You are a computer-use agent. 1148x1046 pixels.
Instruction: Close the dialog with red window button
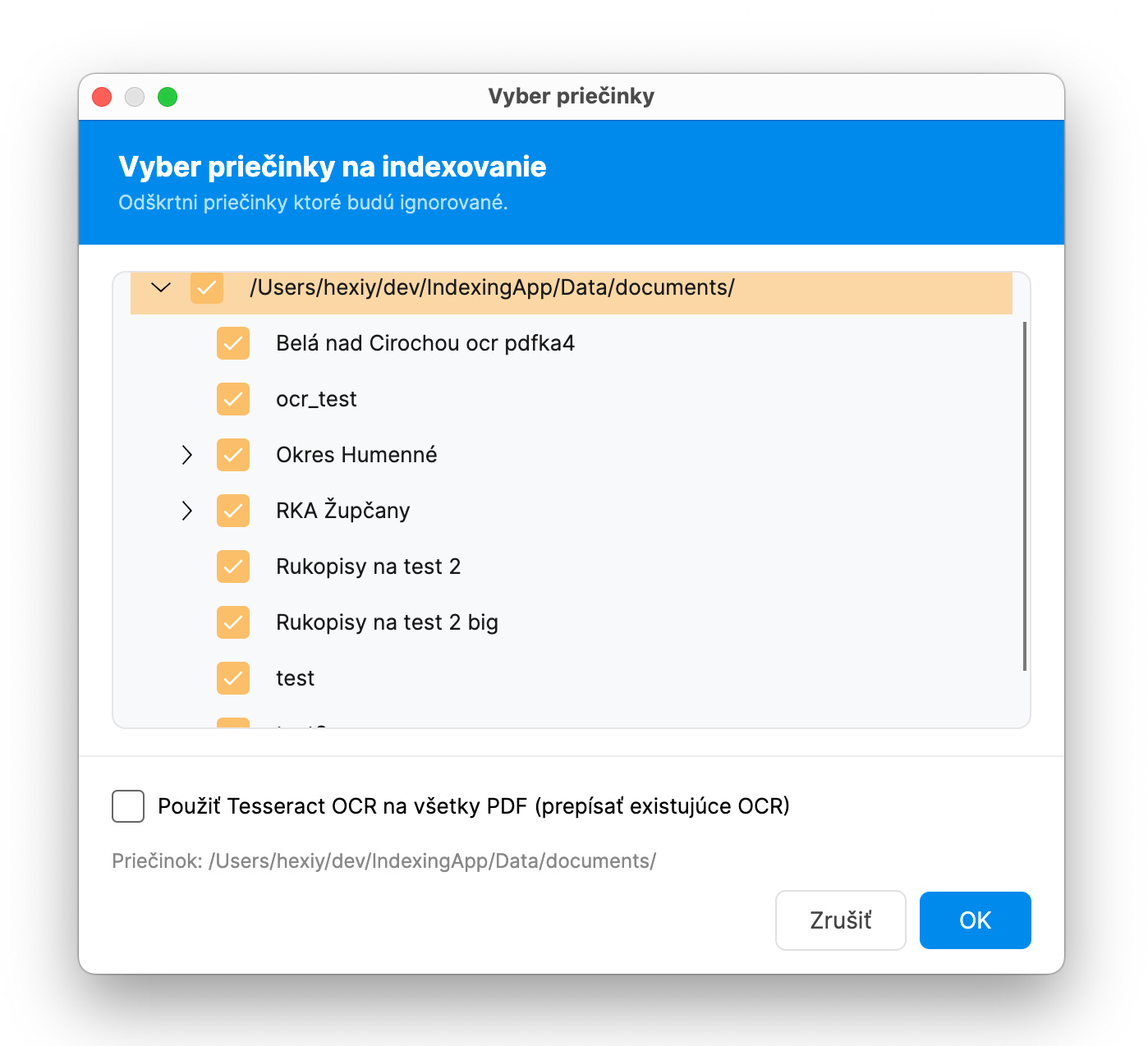coord(102,97)
